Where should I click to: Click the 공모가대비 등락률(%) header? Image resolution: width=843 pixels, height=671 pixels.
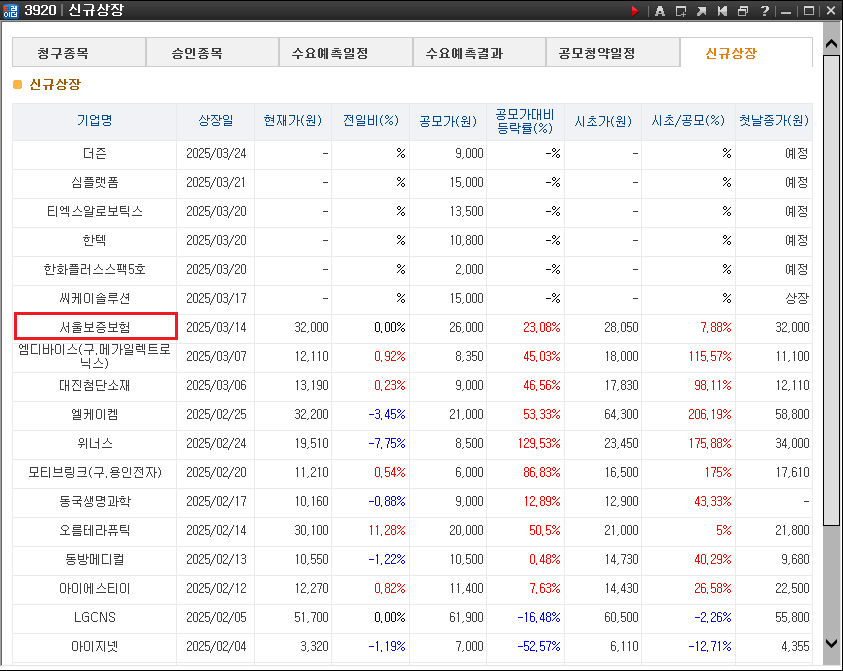coord(525,121)
